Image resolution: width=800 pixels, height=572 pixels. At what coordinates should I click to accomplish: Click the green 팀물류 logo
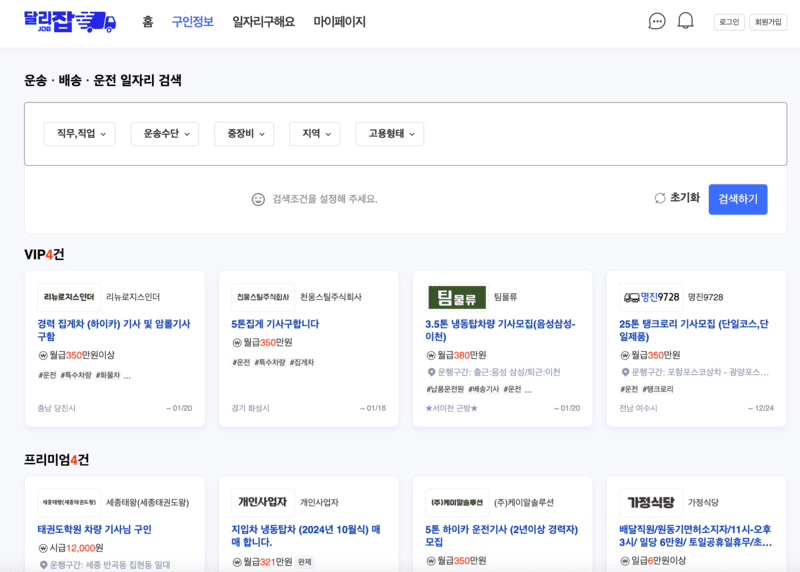[457, 297]
